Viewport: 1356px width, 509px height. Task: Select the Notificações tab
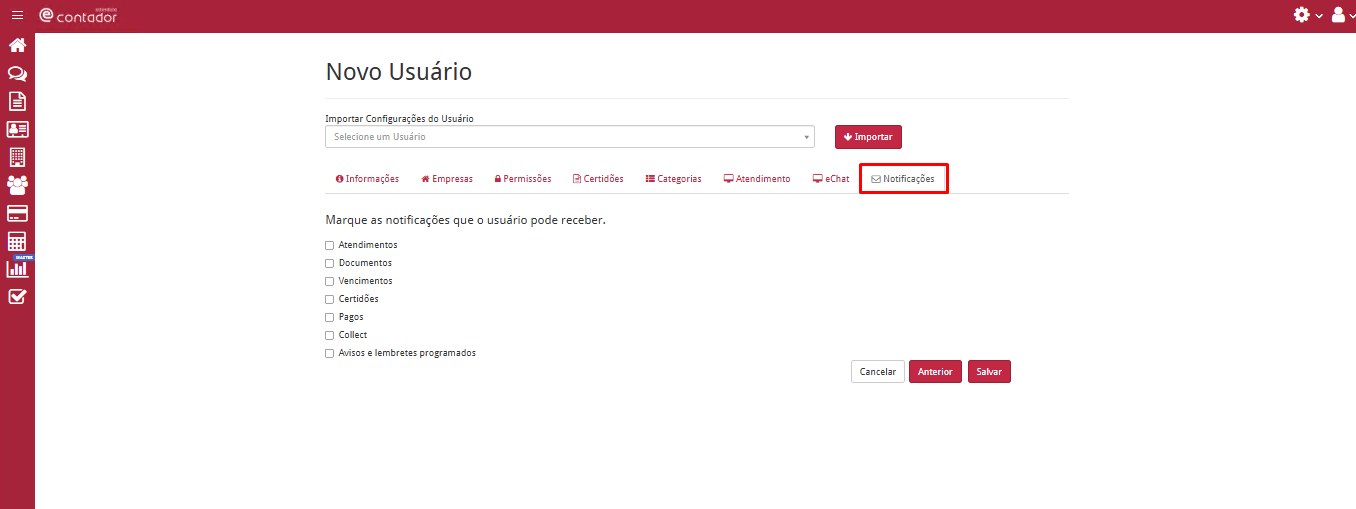click(903, 179)
